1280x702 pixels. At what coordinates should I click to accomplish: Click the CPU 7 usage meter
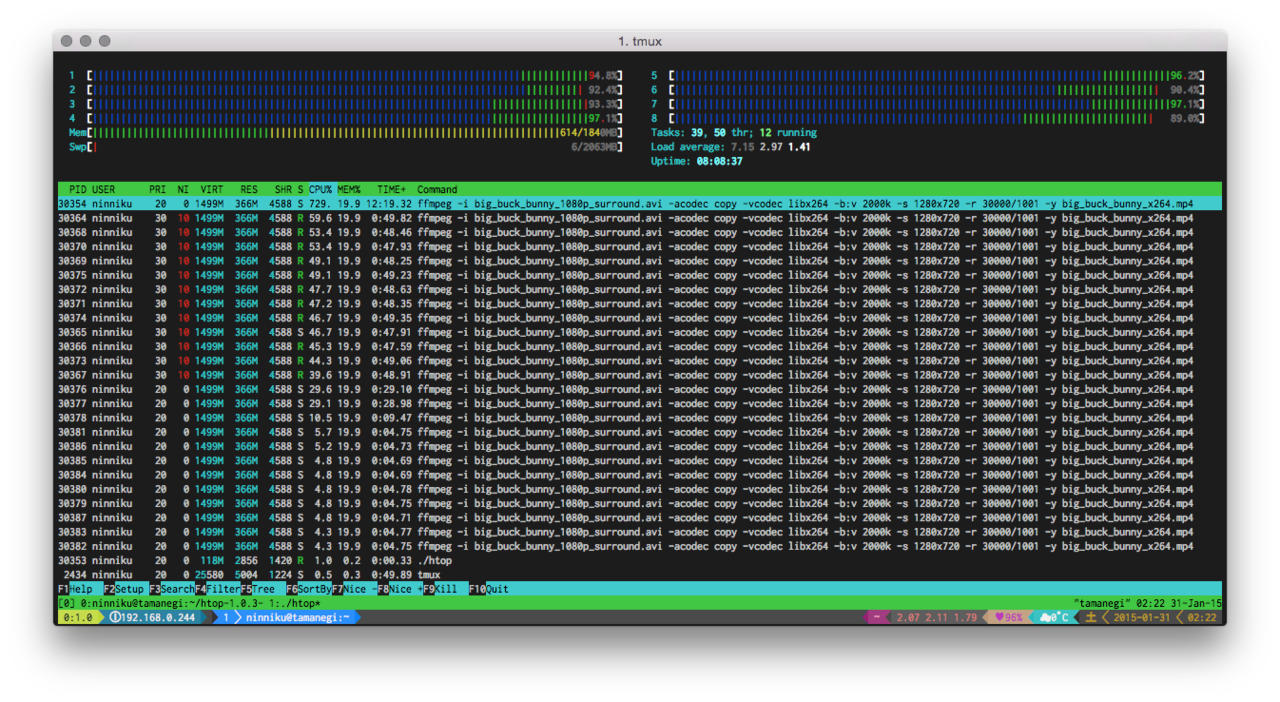[x=928, y=104]
